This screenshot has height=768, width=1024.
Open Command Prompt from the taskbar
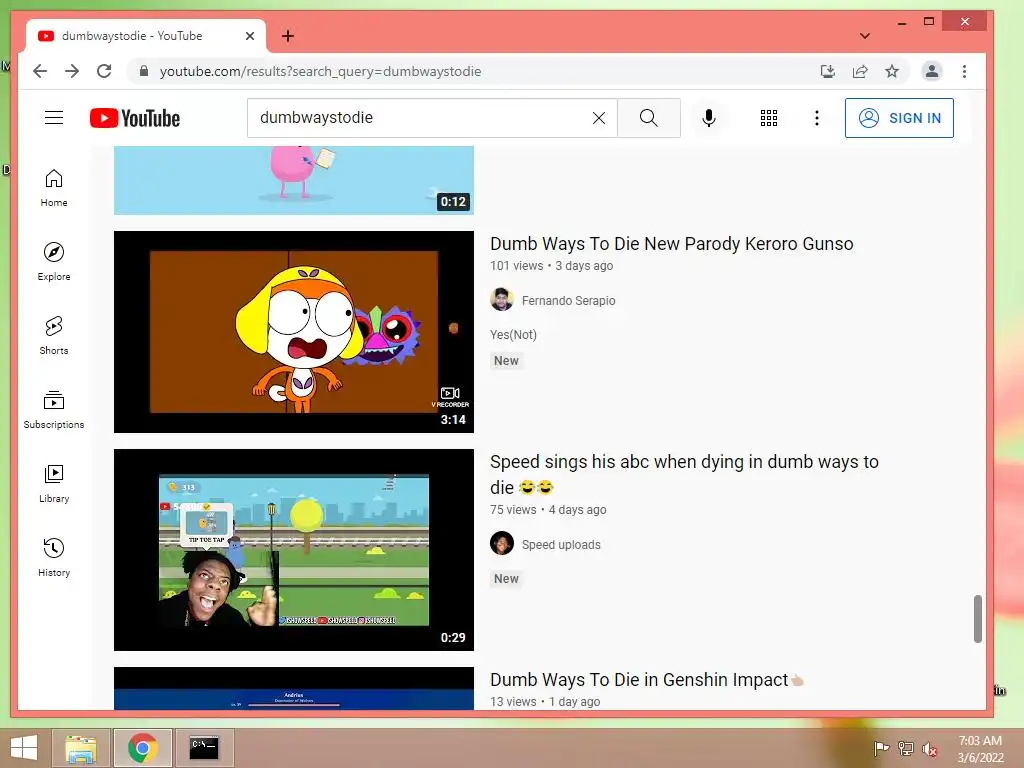(204, 748)
